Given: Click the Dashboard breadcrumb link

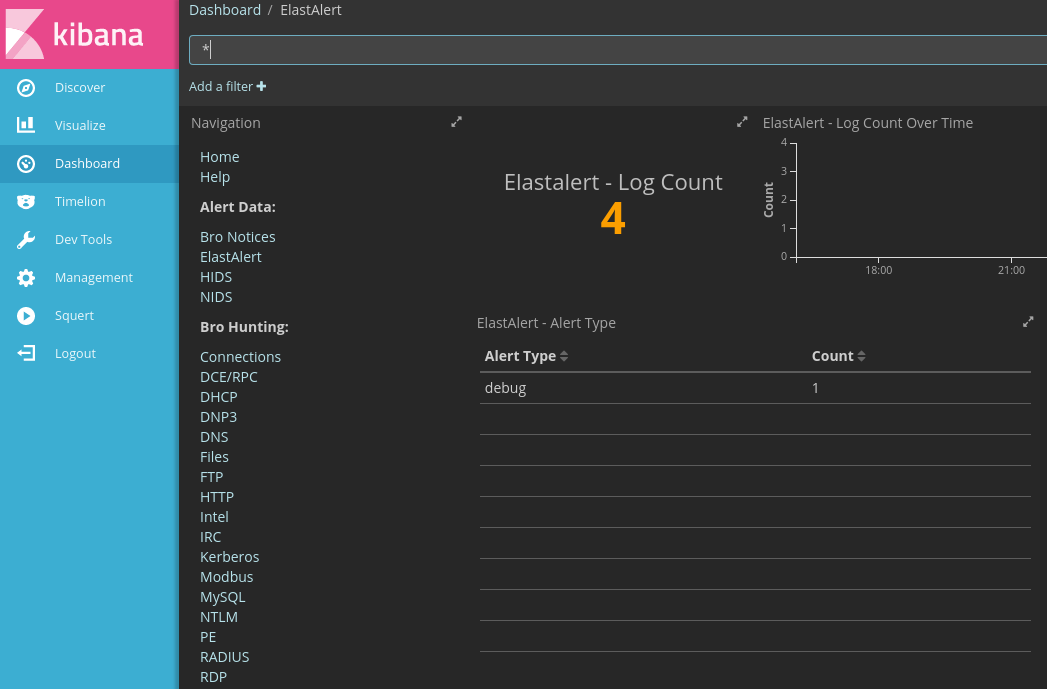Looking at the screenshot, I should (225, 10).
